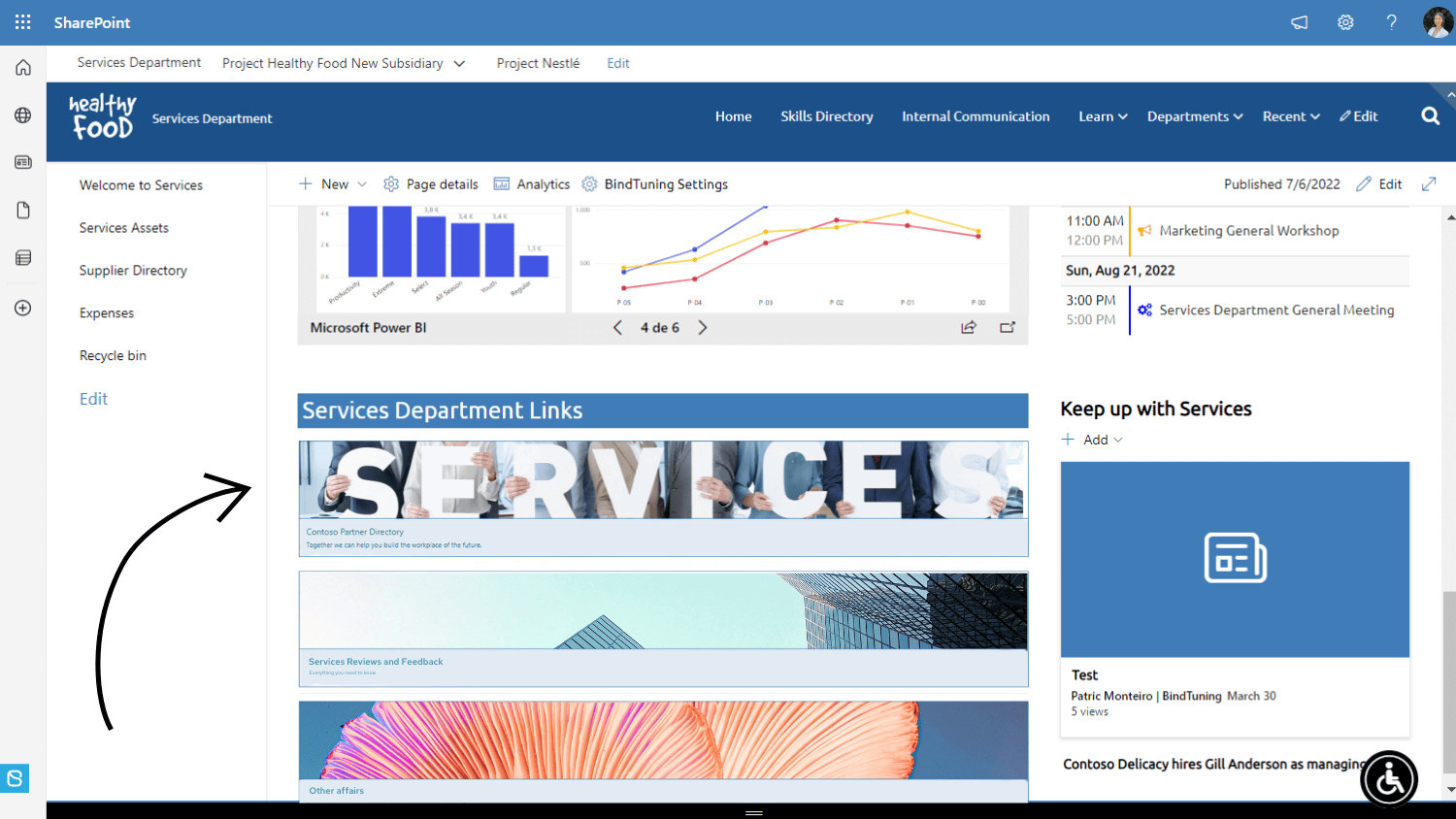The height and width of the screenshot is (819, 1456).
Task: Click the expand full-screen arrows icon
Action: pos(1429,184)
